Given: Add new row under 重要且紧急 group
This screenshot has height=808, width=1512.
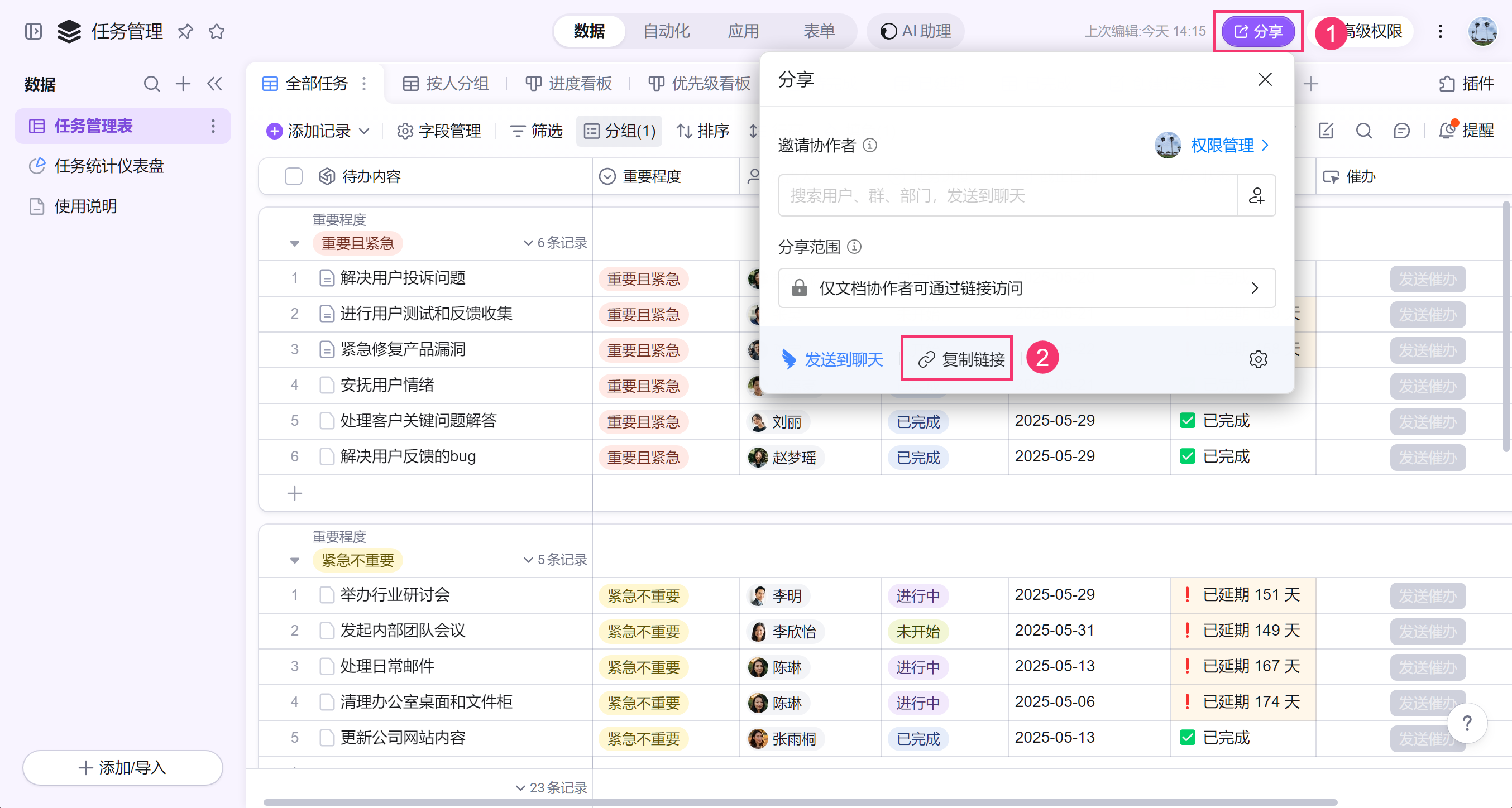Looking at the screenshot, I should point(295,493).
